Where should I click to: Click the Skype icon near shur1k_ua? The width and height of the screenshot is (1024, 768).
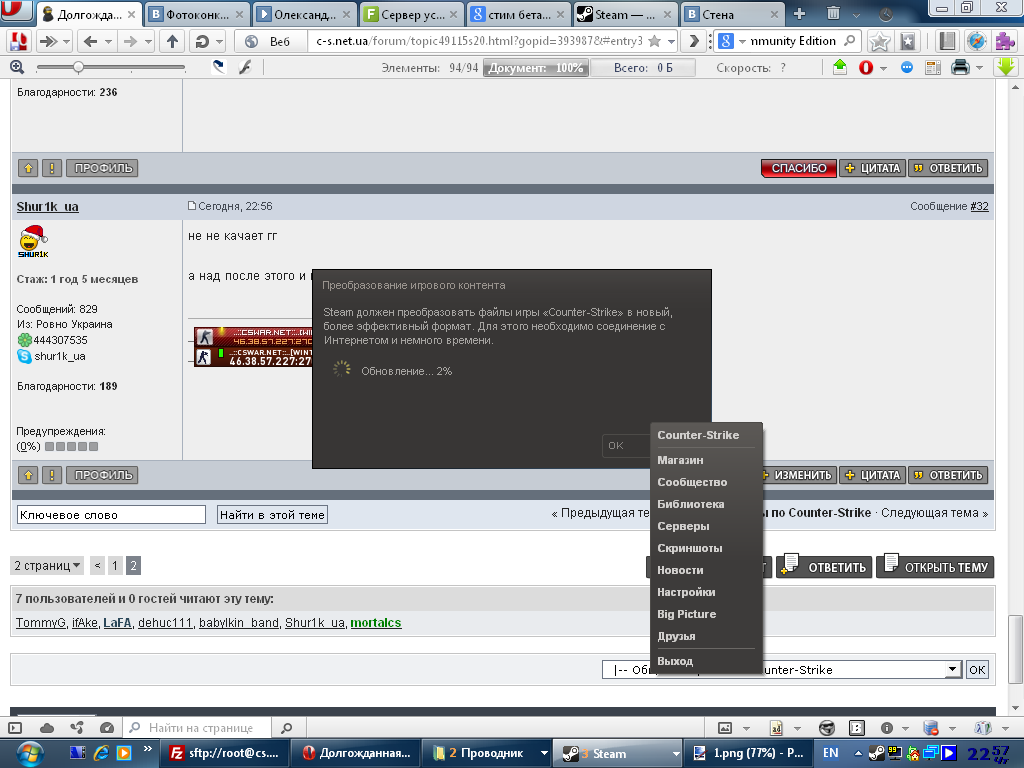point(24,357)
